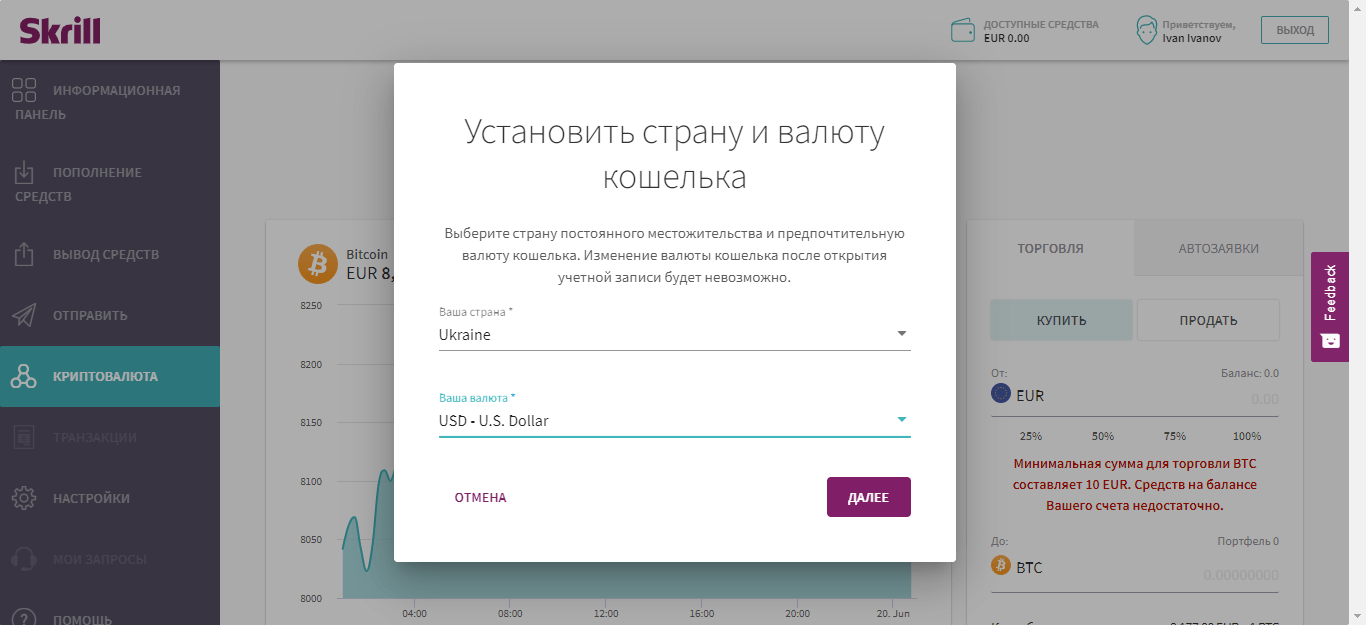
Task: Pick the 50% amount shortcut
Action: [1103, 436]
